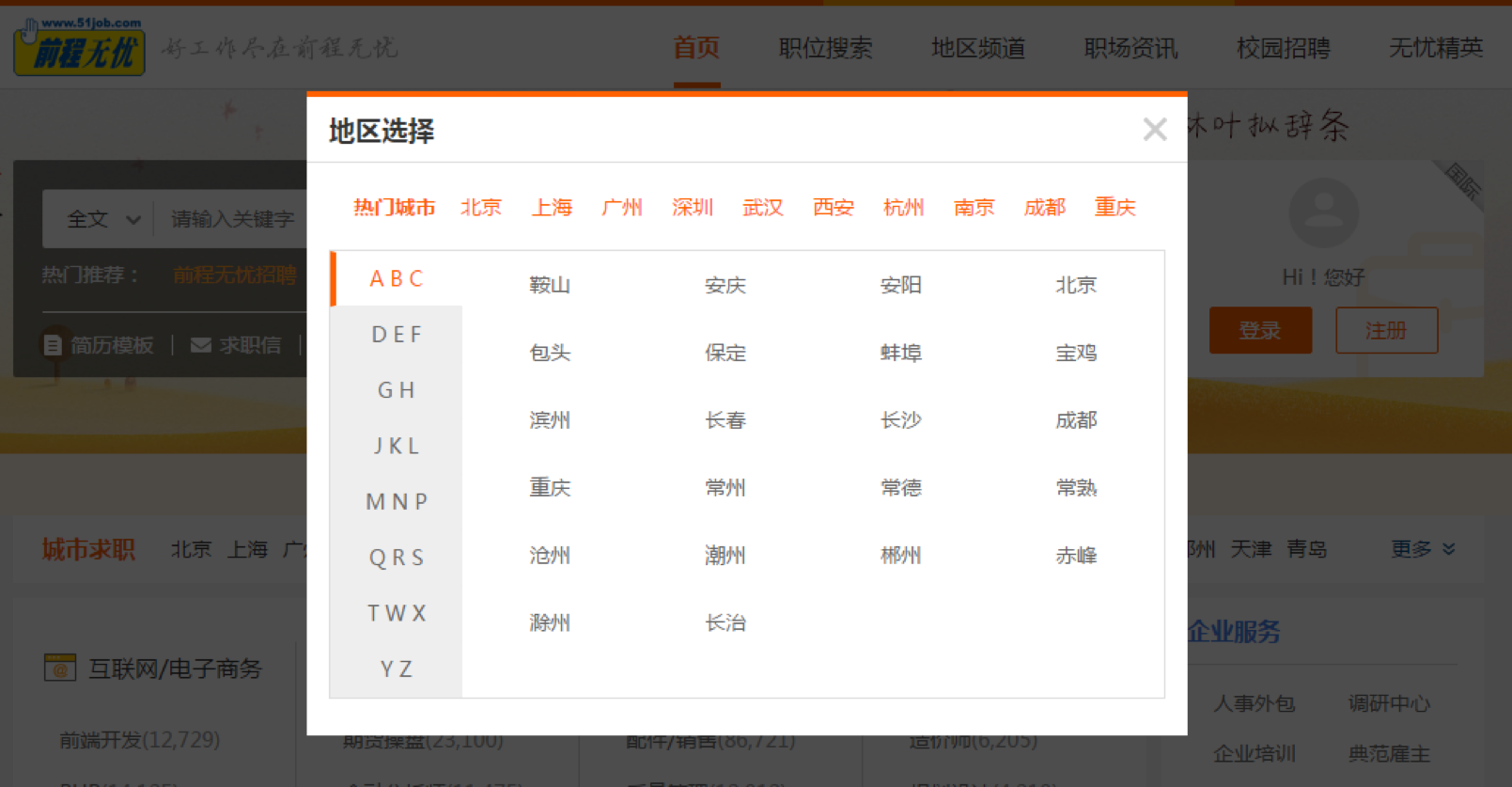The image size is (1512, 787).
Task: Select city 长治 from the list
Action: pyautogui.click(x=725, y=622)
